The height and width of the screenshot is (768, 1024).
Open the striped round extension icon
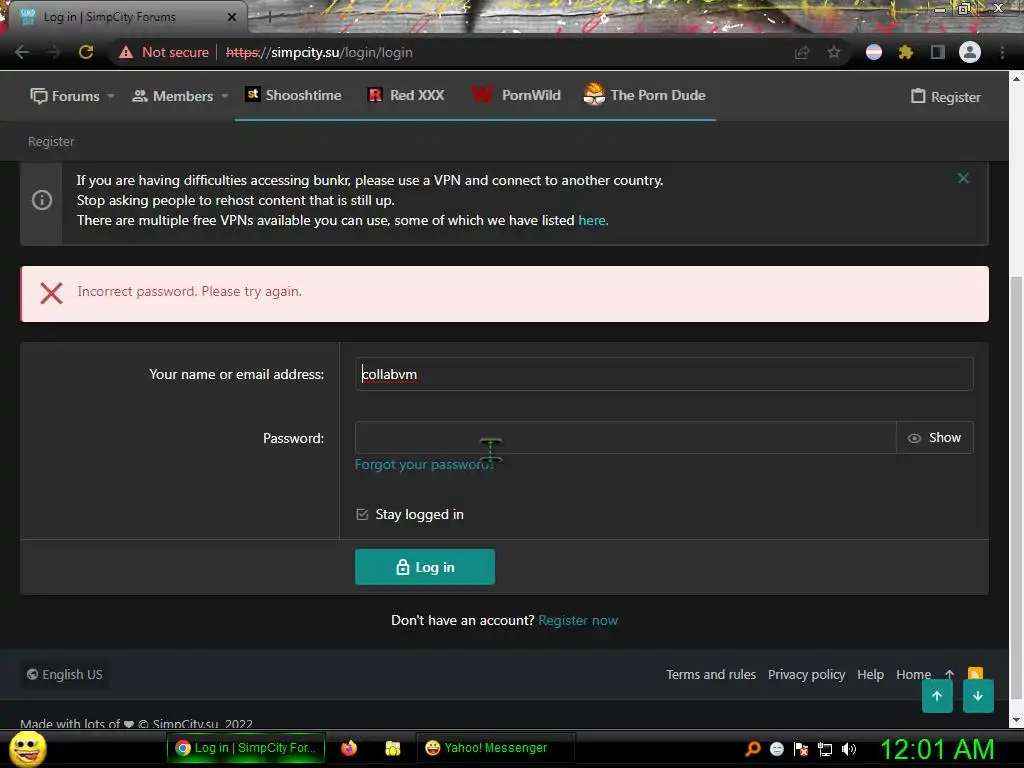(874, 52)
